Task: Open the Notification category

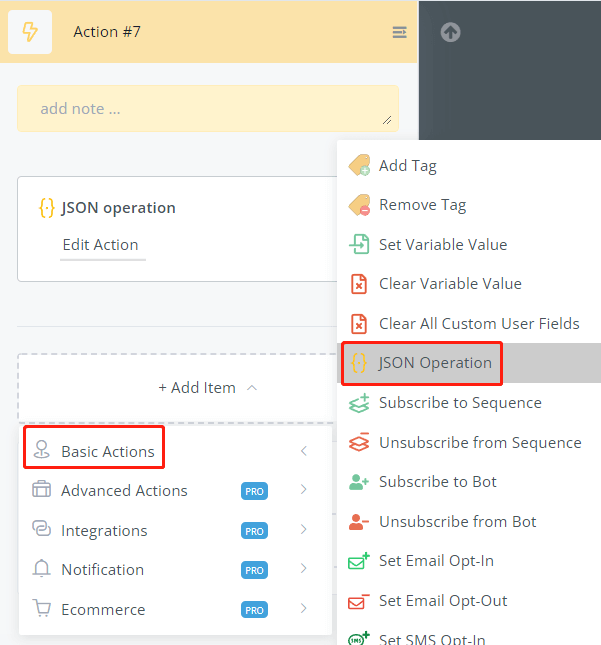Action: click(102, 570)
